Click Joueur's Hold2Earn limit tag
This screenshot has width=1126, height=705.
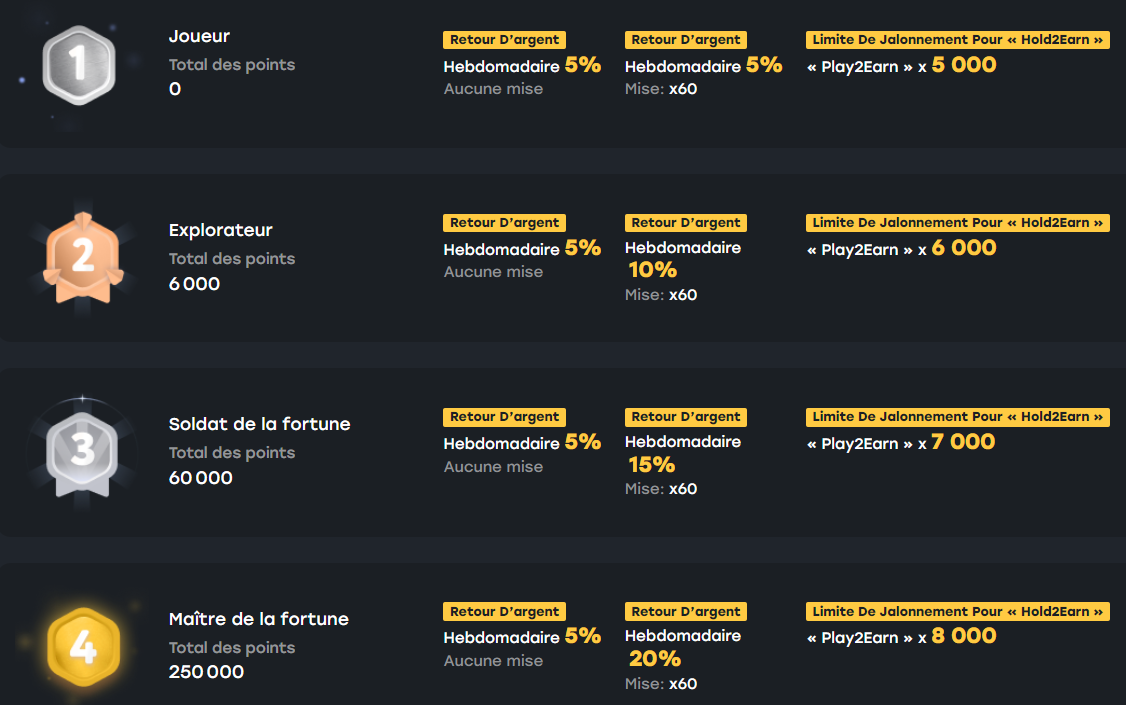[x=957, y=40]
